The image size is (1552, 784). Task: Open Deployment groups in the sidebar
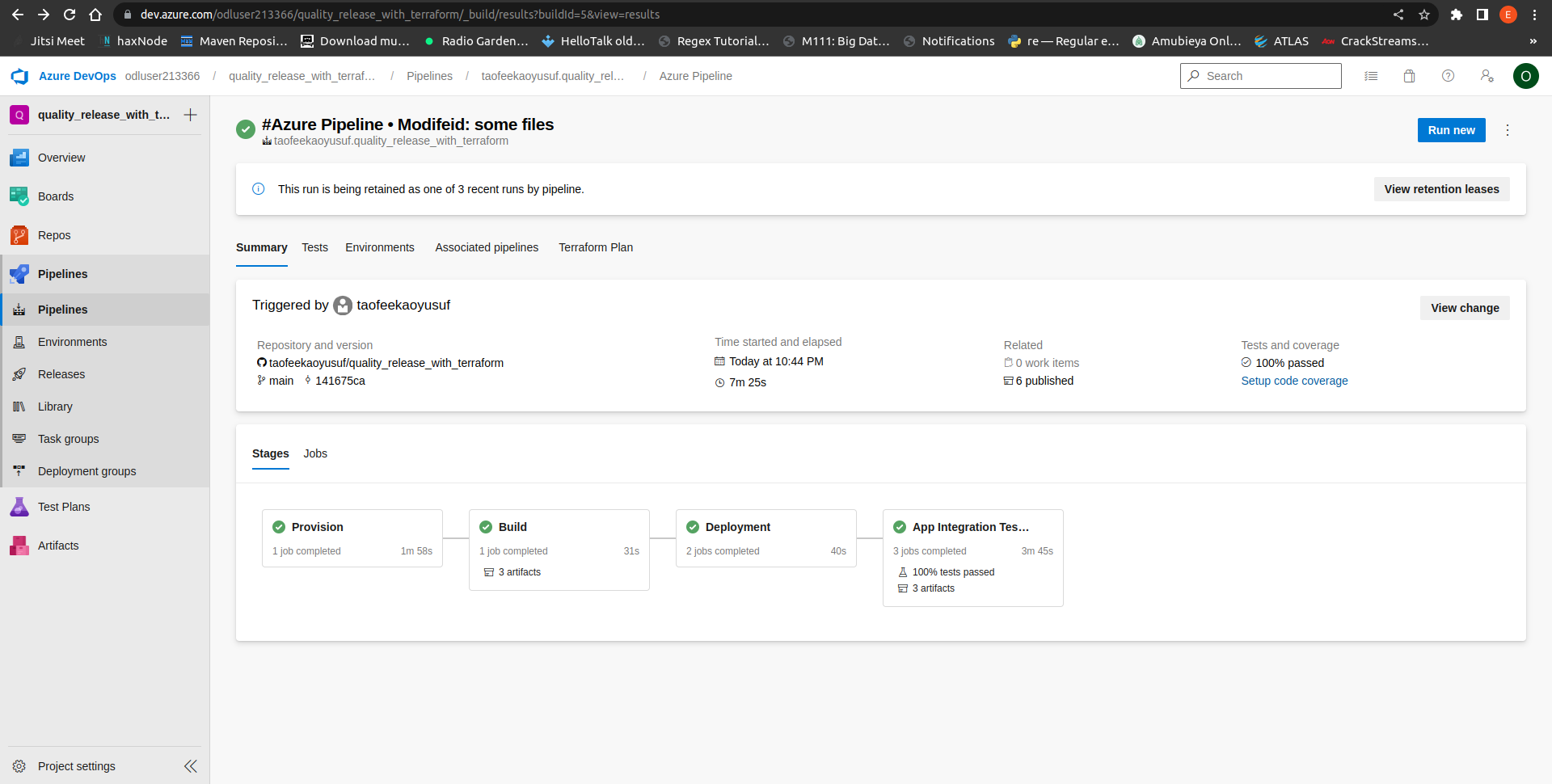(x=105, y=471)
